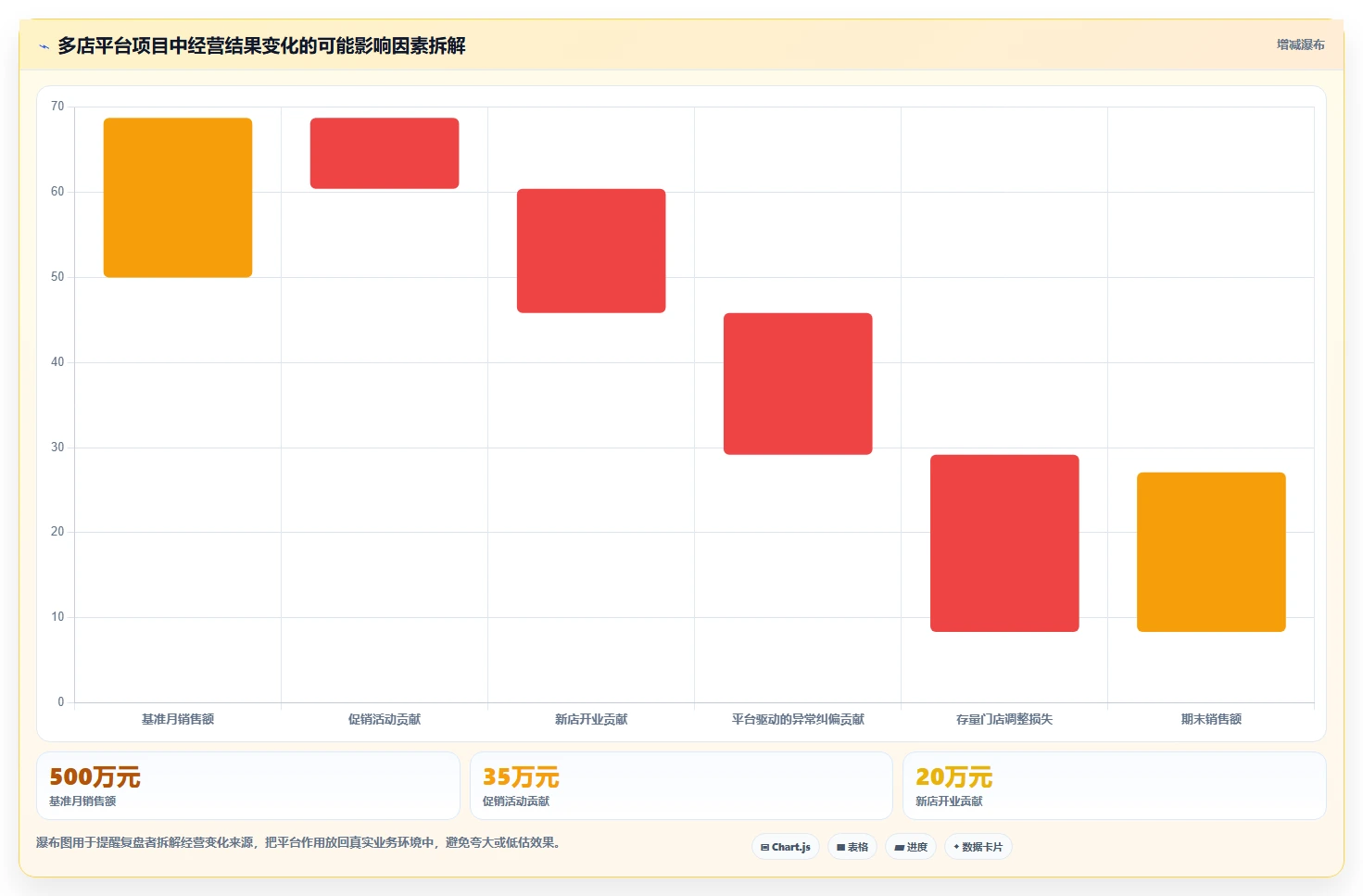Click x-axis label 平台驱动的异常纠偏贡献

pyautogui.click(x=798, y=719)
